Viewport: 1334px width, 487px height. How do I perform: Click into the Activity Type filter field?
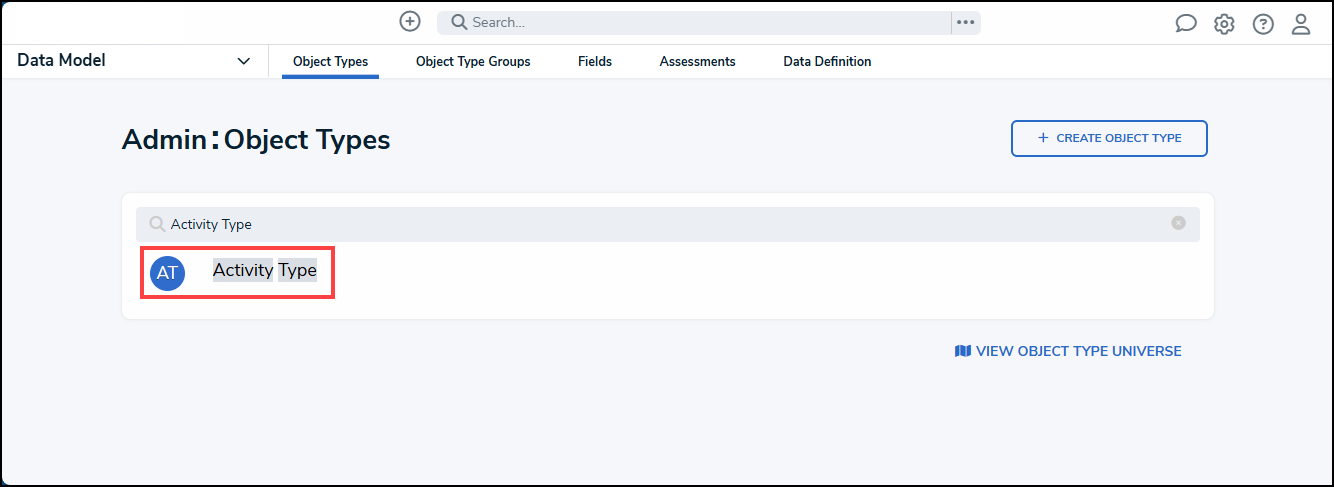(660, 224)
